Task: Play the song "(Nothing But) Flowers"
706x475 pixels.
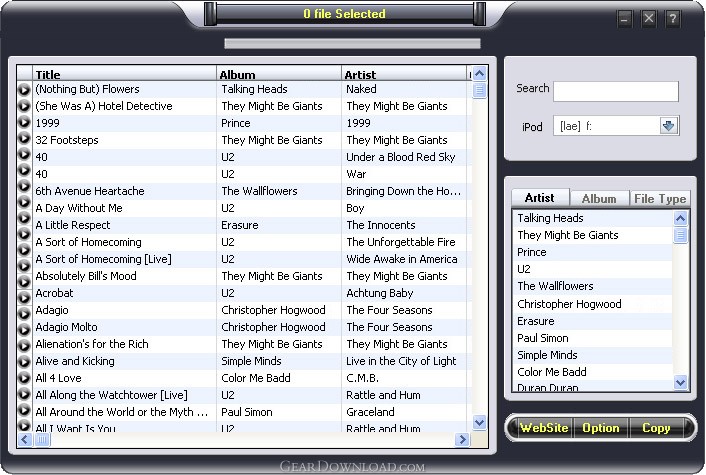Action: [x=24, y=90]
